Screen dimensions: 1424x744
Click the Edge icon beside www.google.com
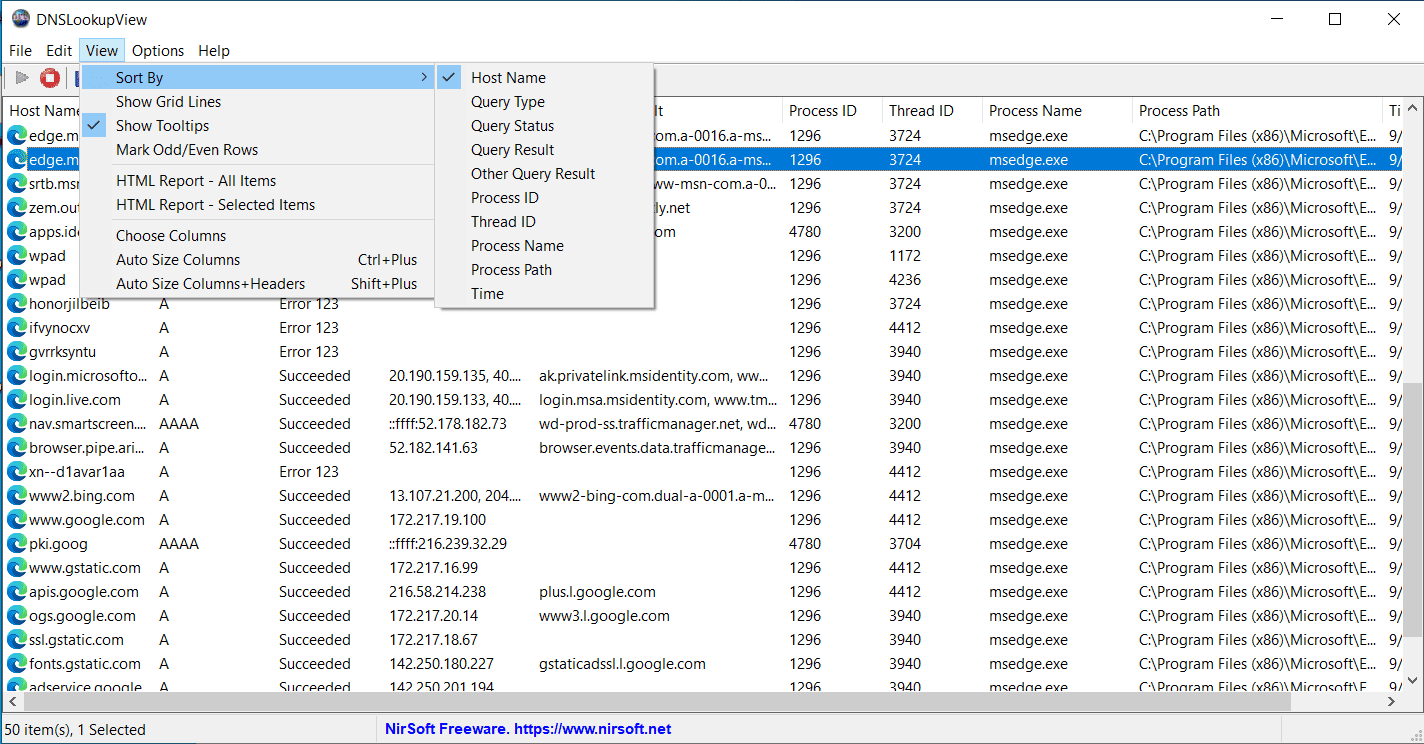click(17, 520)
